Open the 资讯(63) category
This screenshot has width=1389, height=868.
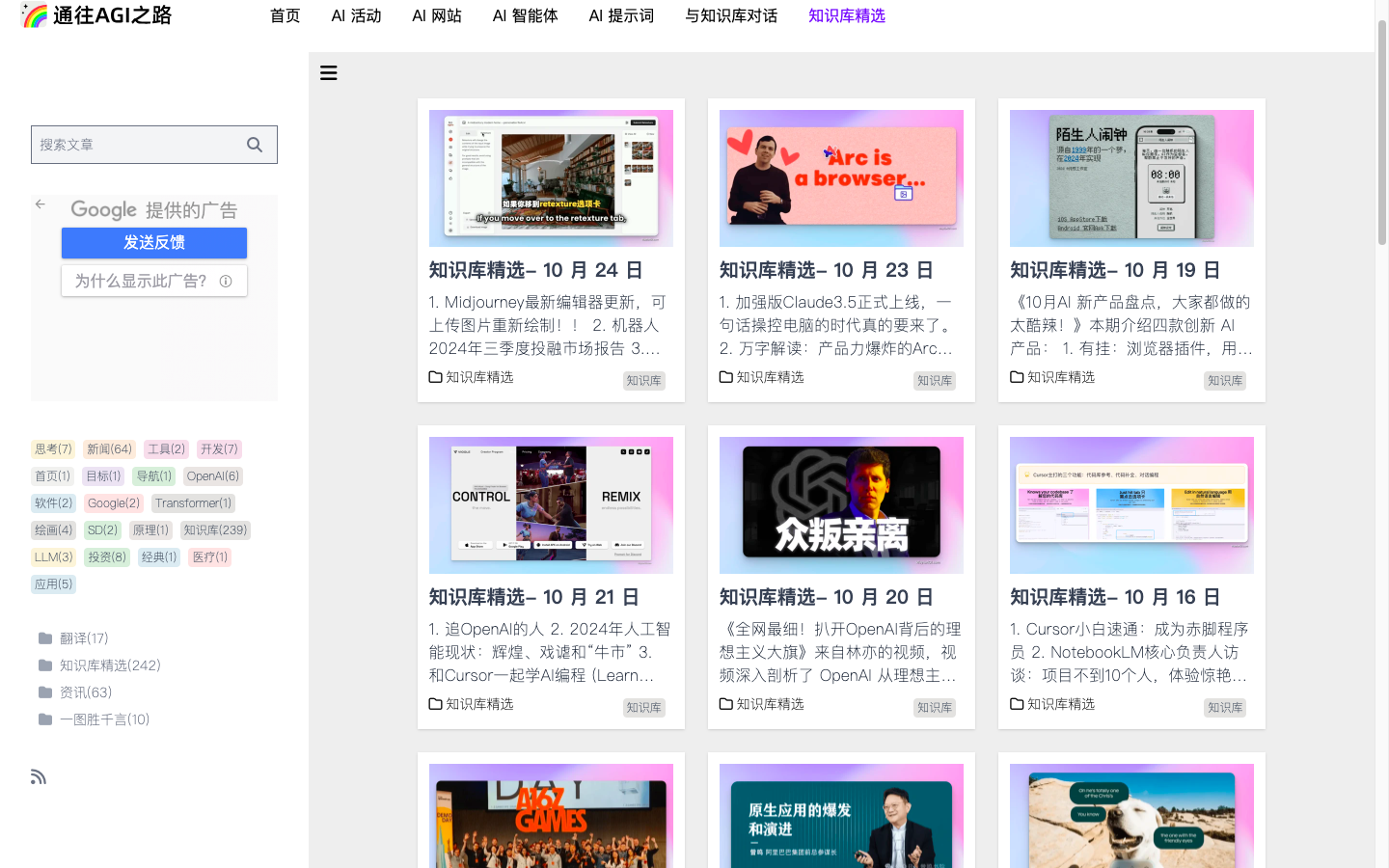pyautogui.click(x=86, y=692)
